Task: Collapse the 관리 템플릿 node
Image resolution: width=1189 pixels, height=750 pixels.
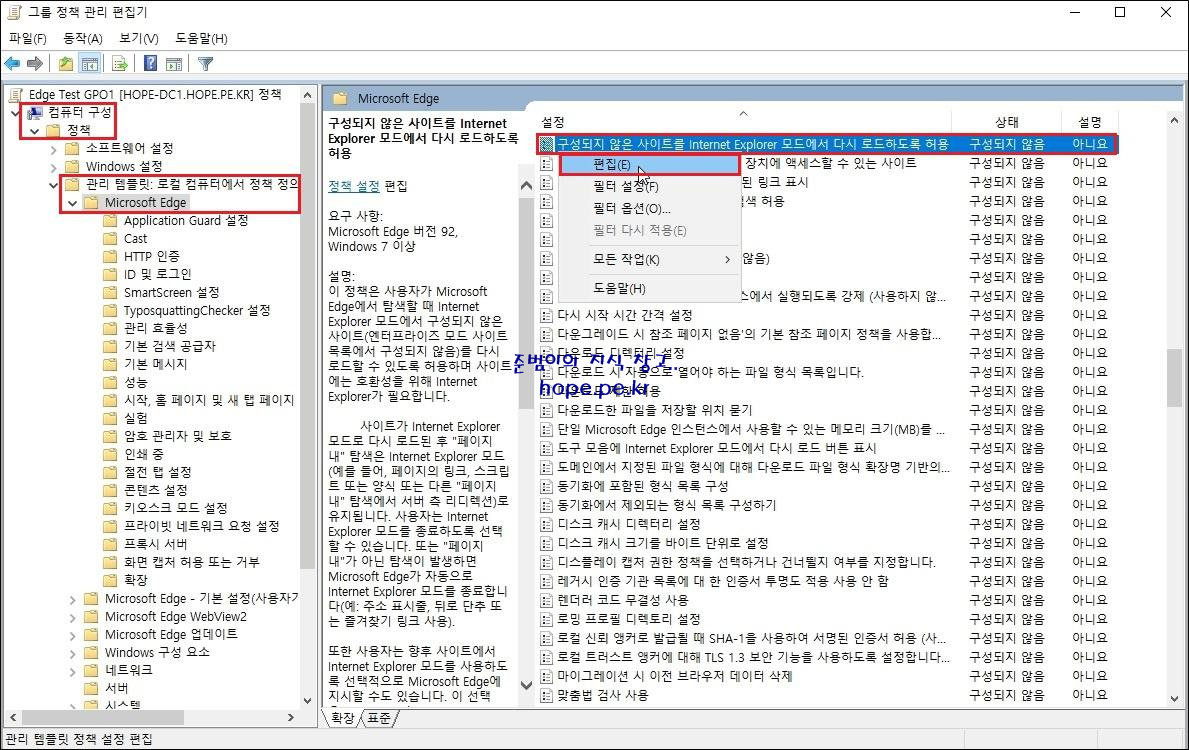Action: (53, 184)
